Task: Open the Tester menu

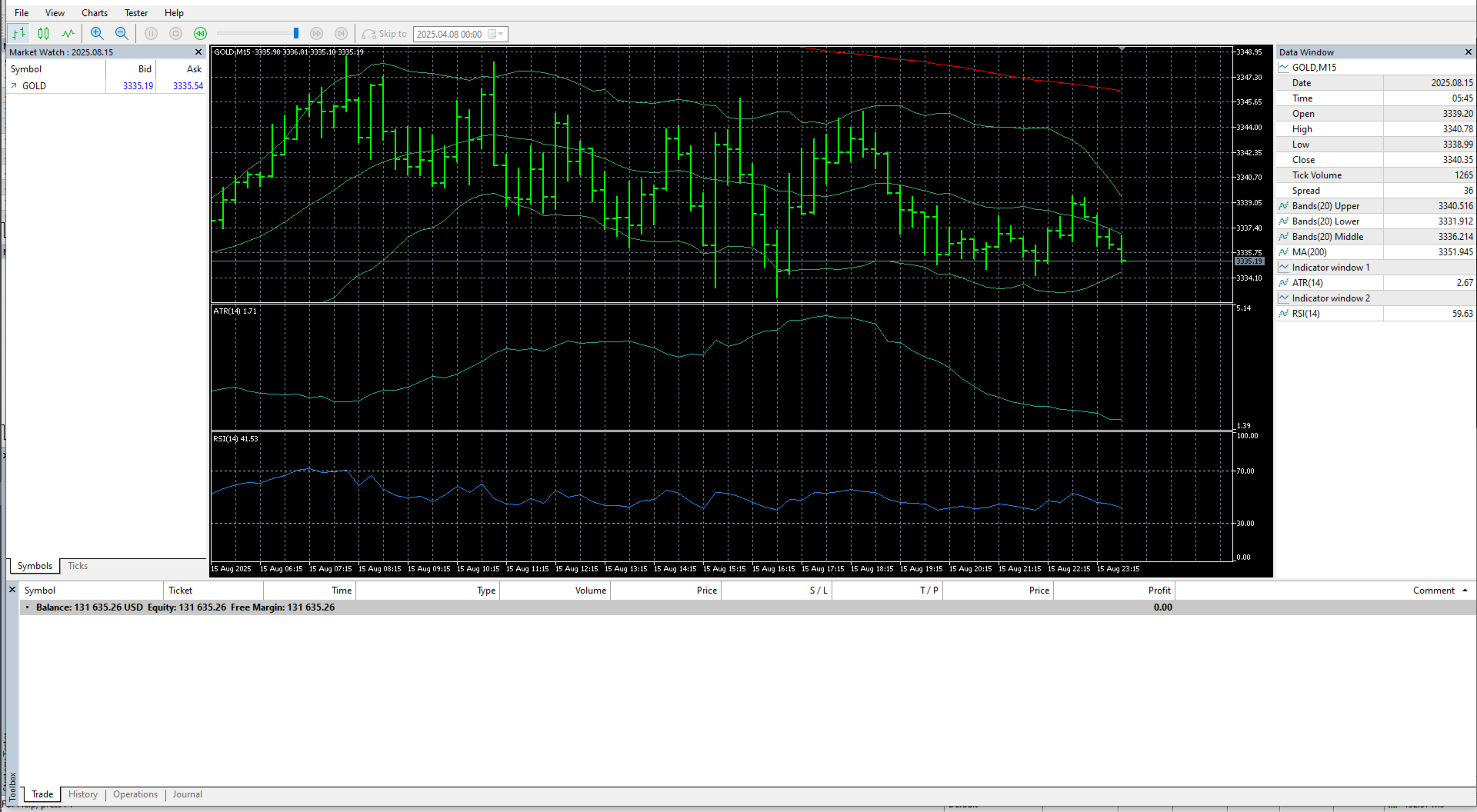Action: [136, 13]
